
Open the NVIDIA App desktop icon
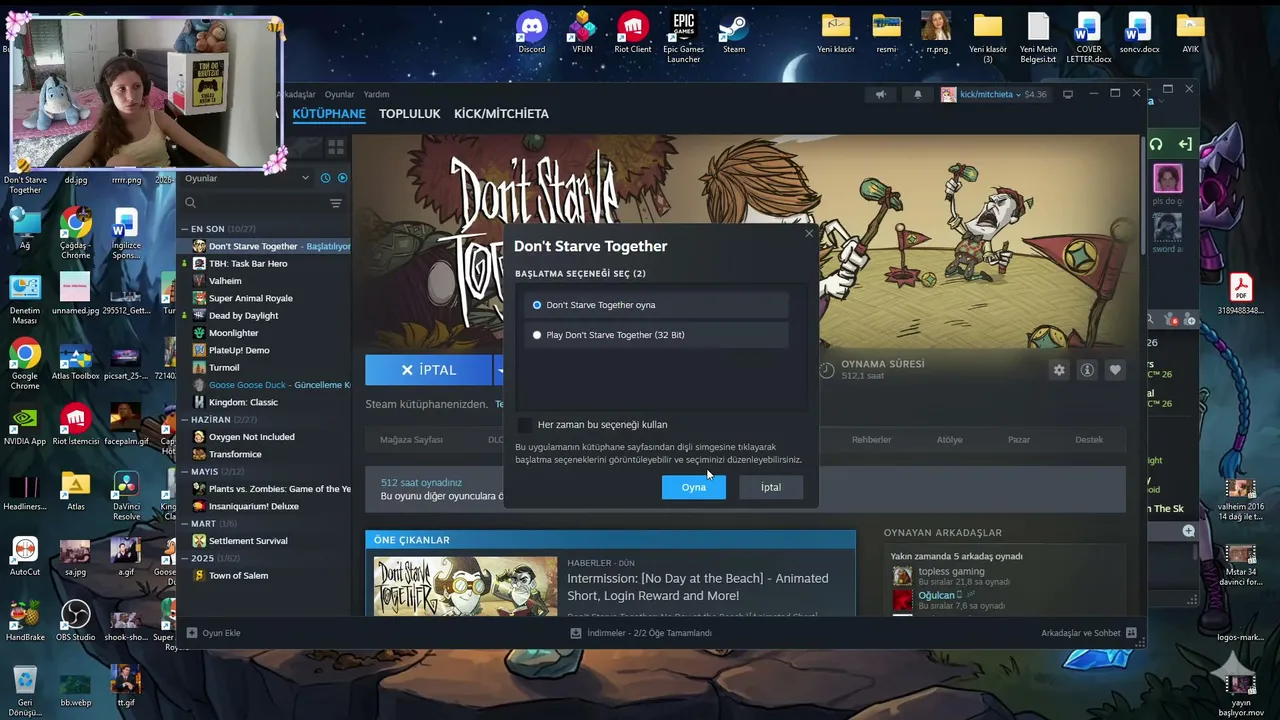(25, 425)
